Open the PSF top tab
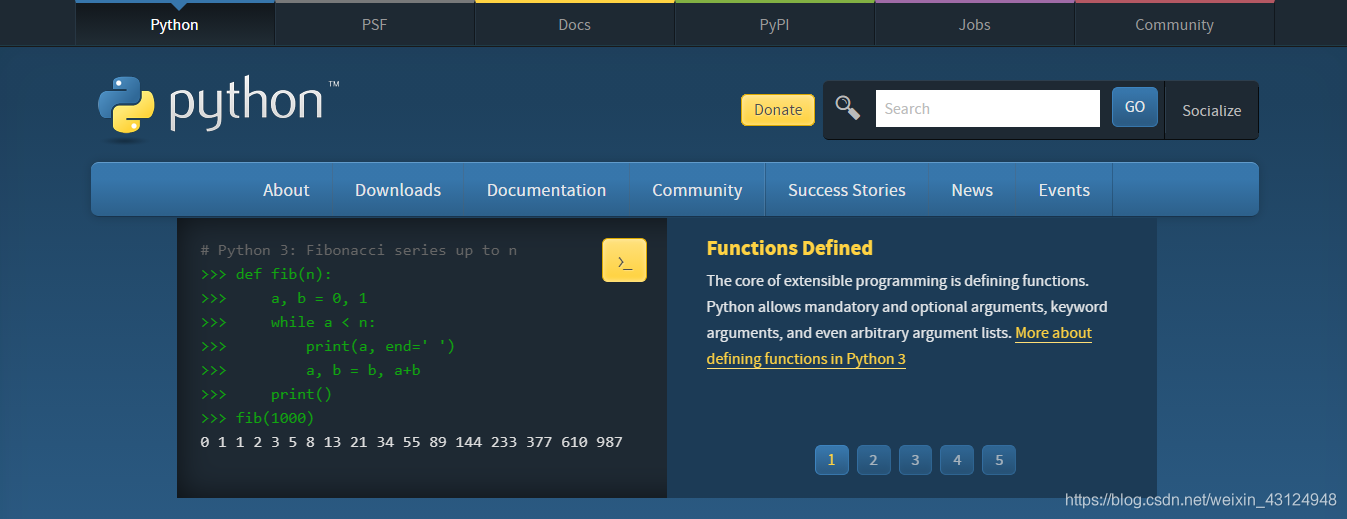 [375, 24]
